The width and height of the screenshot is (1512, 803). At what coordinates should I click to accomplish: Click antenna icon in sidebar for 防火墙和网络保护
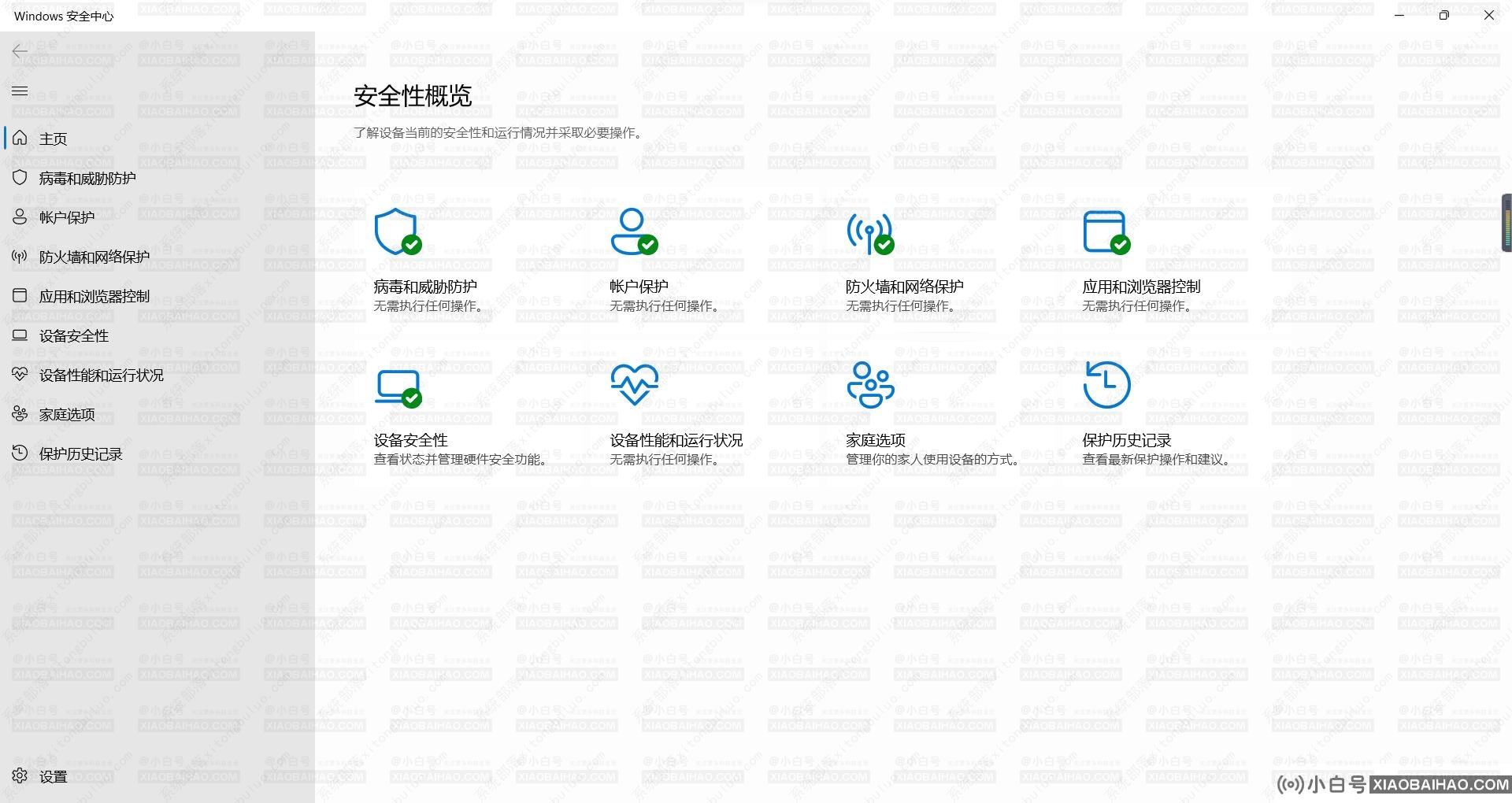point(20,256)
